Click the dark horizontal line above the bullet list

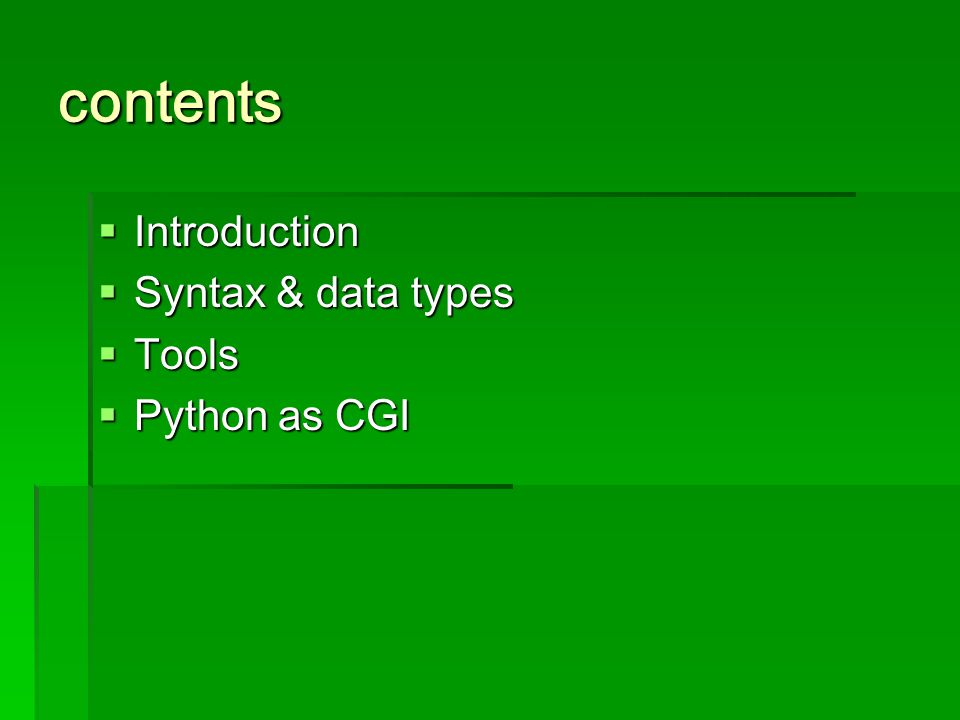[x=473, y=195]
